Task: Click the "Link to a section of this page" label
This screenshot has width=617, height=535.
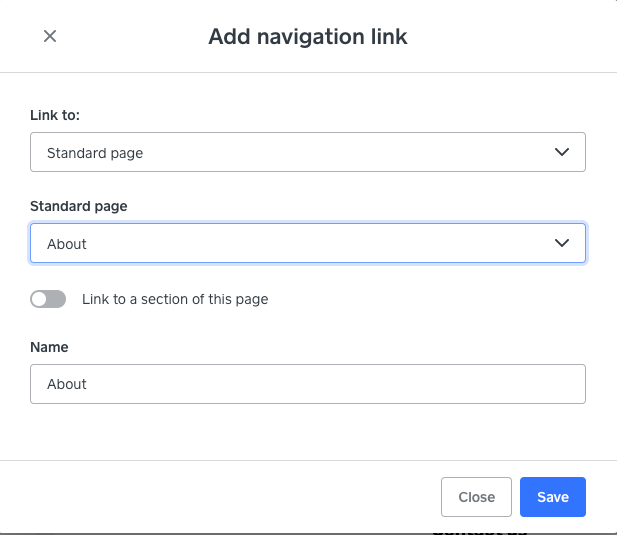Action: [175, 299]
